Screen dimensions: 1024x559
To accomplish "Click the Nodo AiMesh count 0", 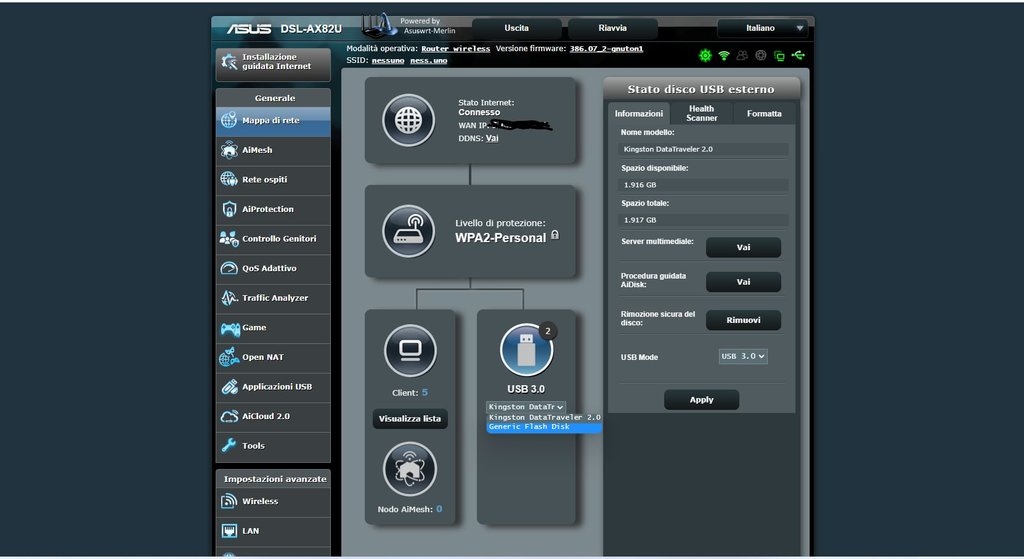I will pyautogui.click(x=439, y=509).
